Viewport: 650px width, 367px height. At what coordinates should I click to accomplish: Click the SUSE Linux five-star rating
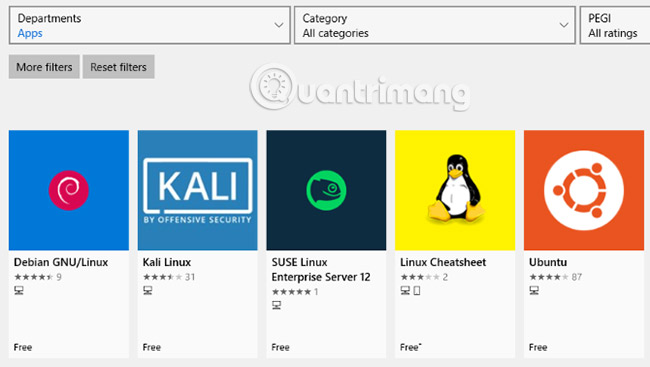pyautogui.click(x=291, y=292)
